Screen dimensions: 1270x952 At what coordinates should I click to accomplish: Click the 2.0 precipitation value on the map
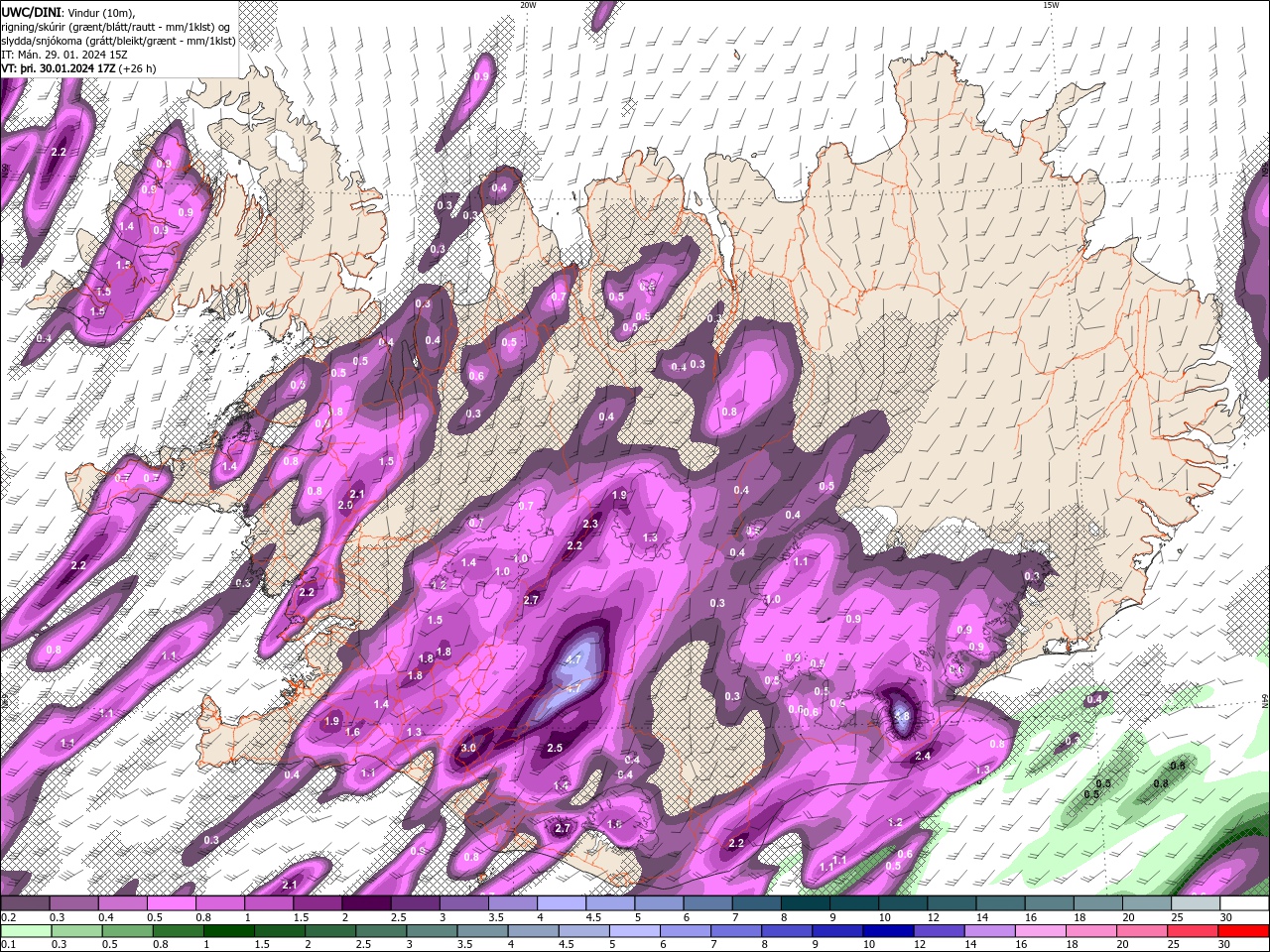click(x=345, y=505)
